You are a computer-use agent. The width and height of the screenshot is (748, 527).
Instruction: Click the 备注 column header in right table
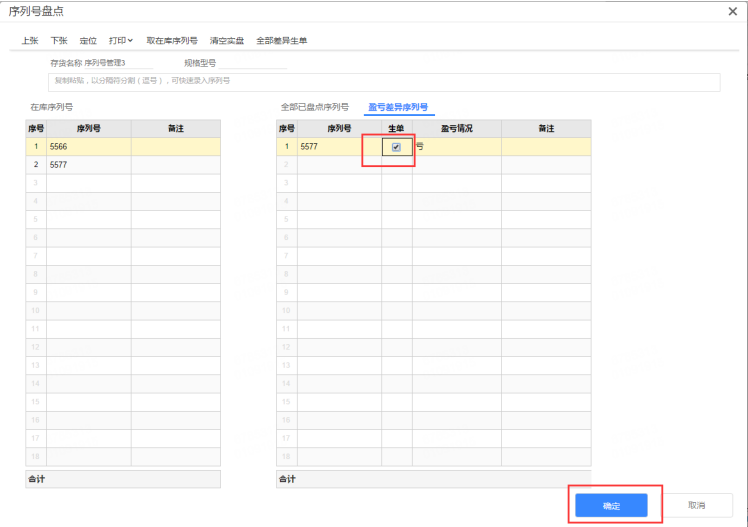(x=546, y=128)
